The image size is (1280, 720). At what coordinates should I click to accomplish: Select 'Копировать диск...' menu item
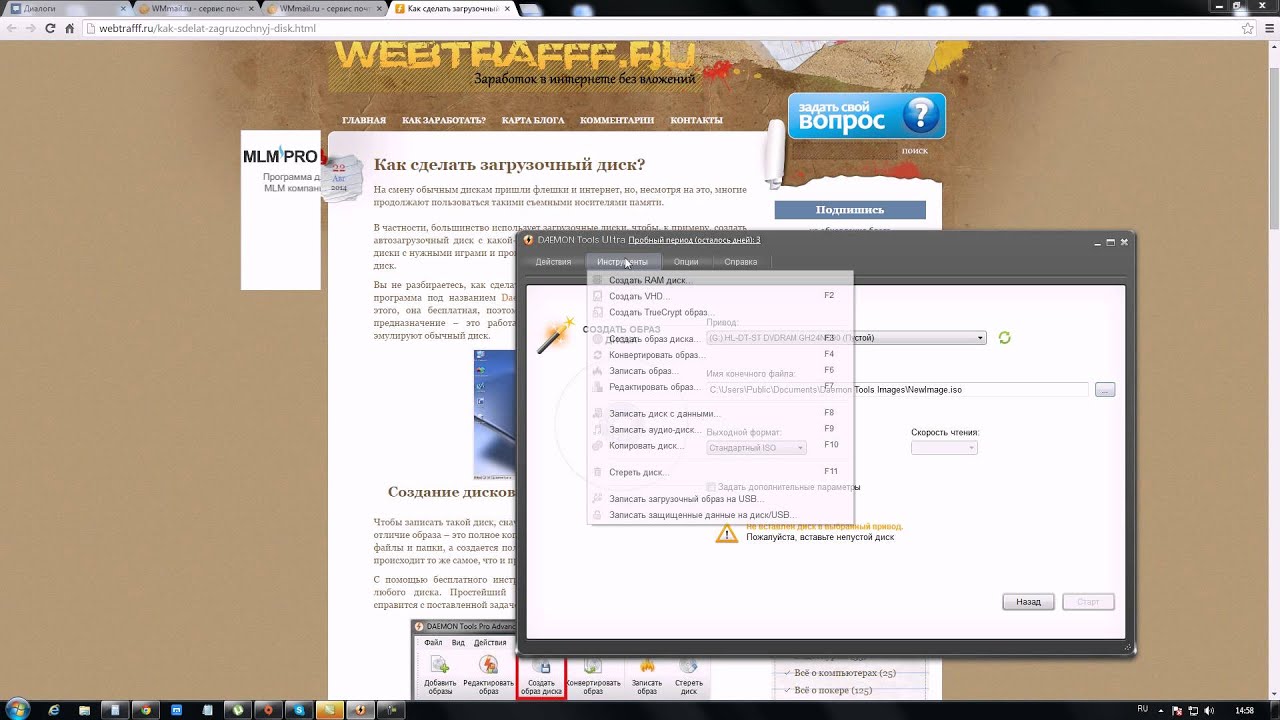point(720,446)
